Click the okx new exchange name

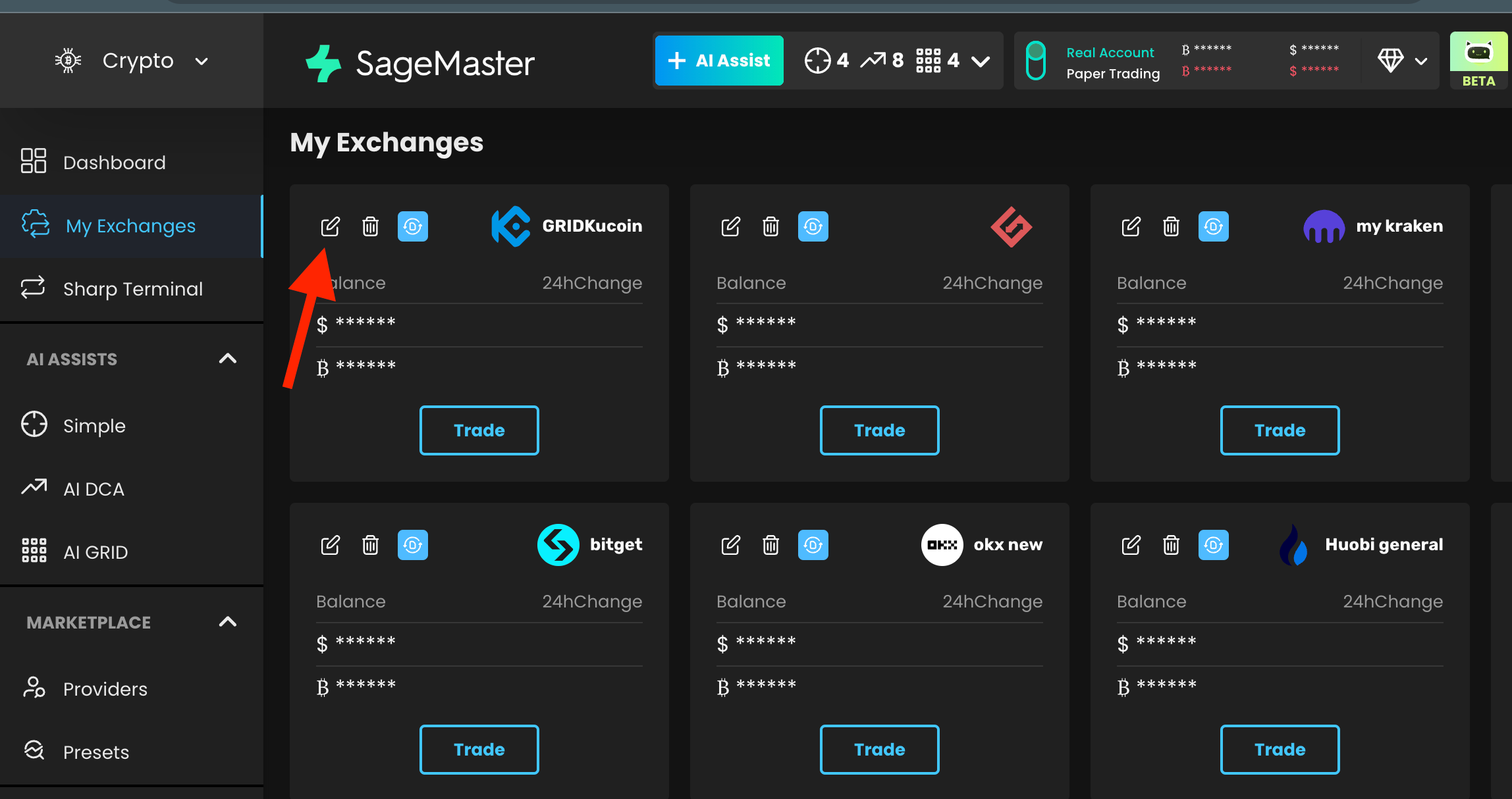[x=1008, y=545]
